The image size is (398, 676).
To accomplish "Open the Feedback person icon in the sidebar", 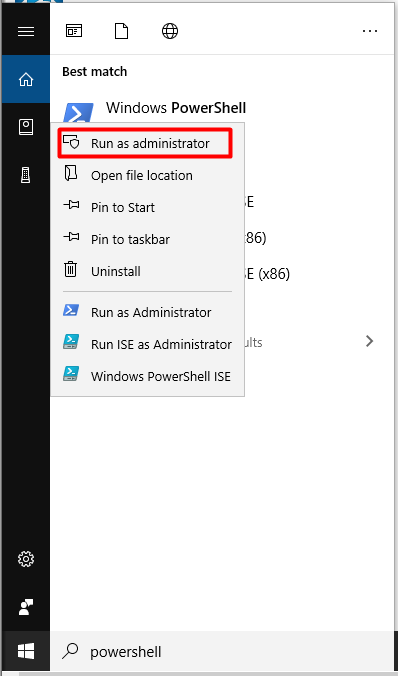I will tap(26, 607).
